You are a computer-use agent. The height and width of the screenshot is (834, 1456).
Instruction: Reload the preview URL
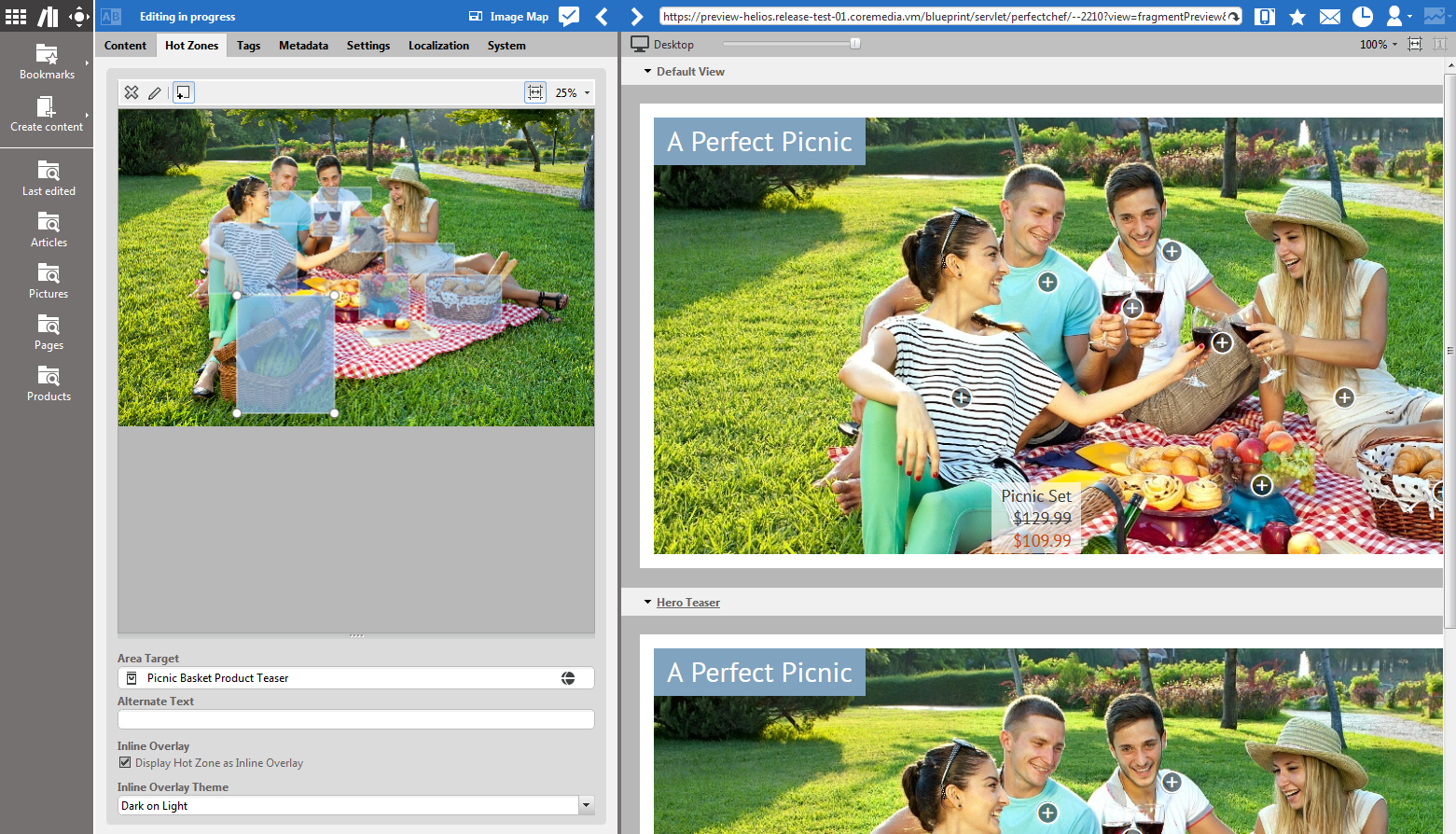[1233, 17]
